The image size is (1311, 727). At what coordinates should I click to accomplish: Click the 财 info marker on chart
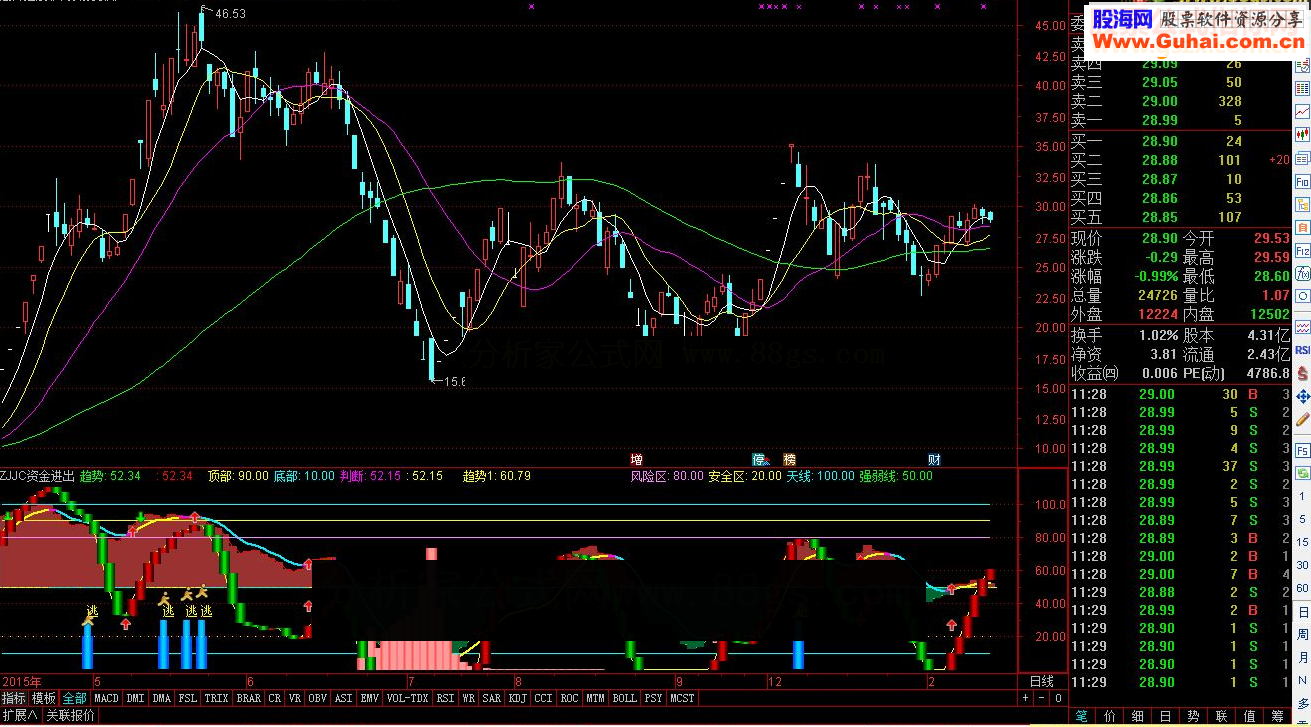click(934, 460)
